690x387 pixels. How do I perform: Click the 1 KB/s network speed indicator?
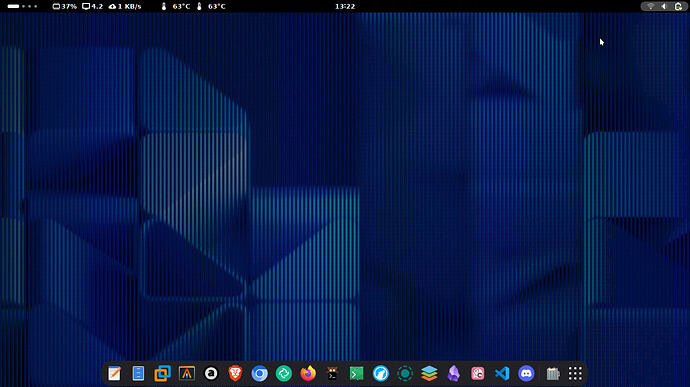125,6
